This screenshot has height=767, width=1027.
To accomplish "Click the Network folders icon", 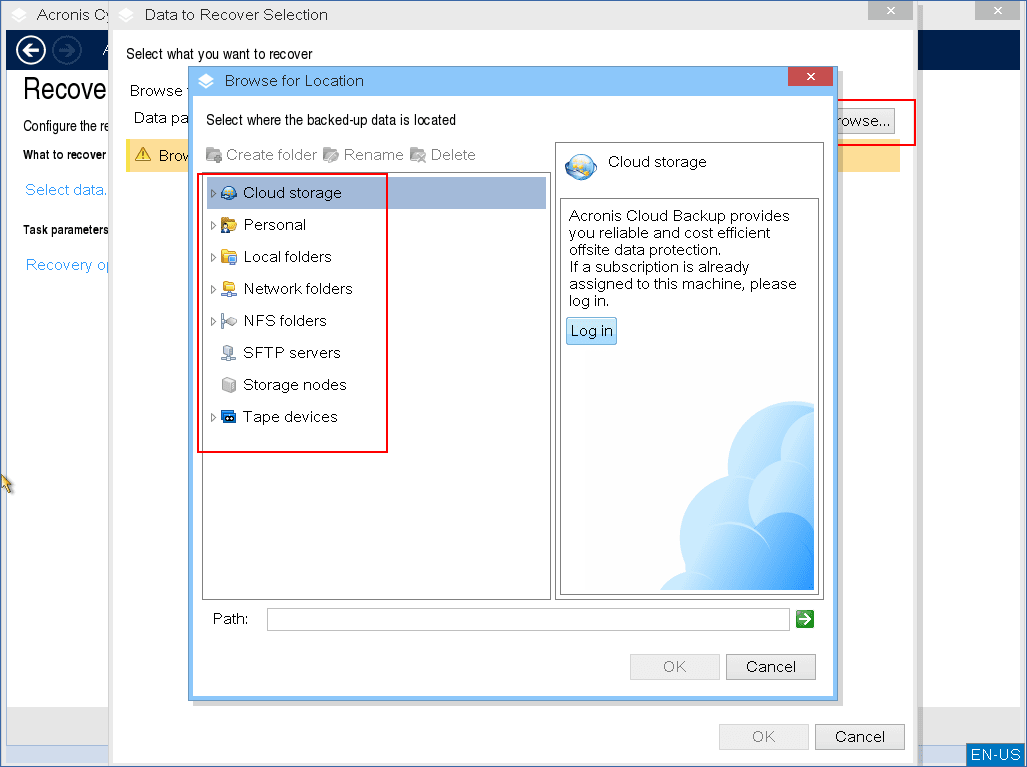I will [x=229, y=289].
